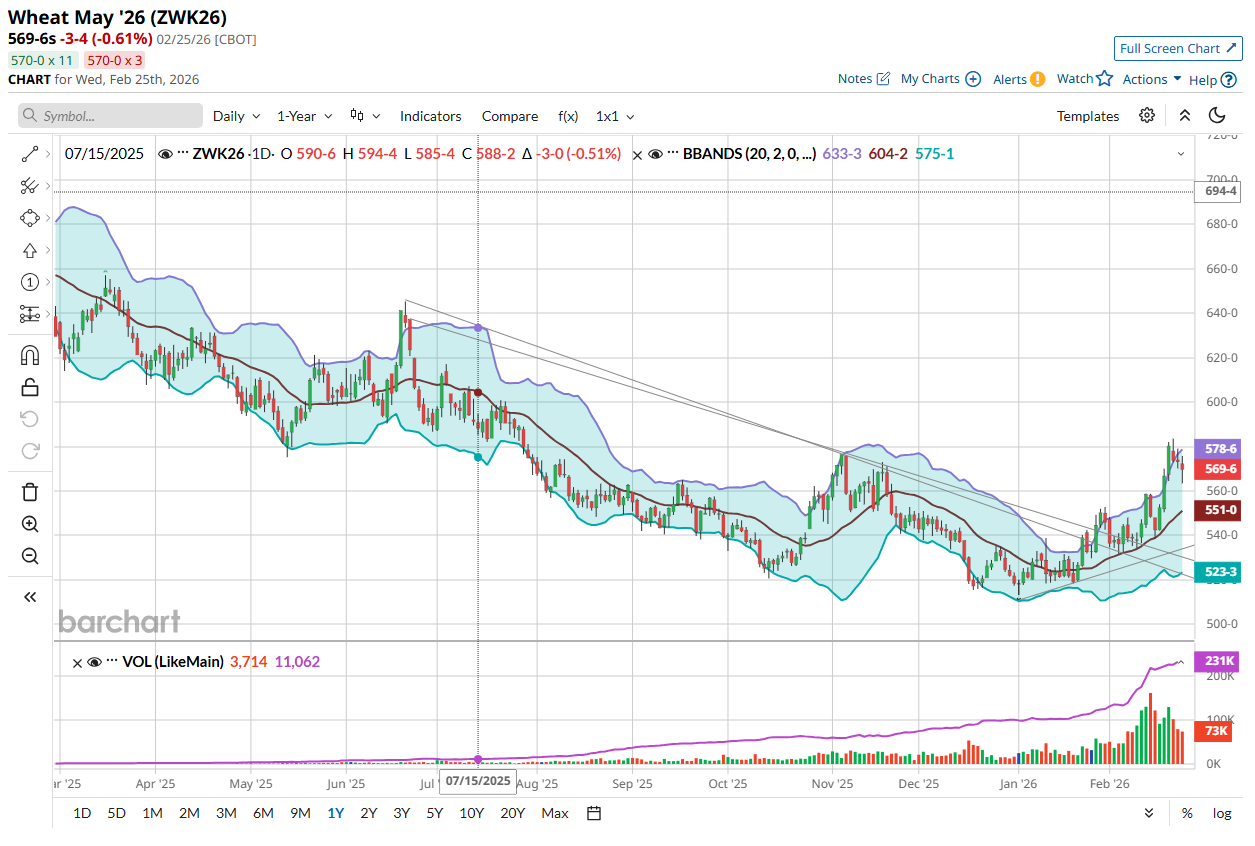Viewport: 1255px width, 846px height.
Task: Open the Compare symbols option
Action: [x=510, y=116]
